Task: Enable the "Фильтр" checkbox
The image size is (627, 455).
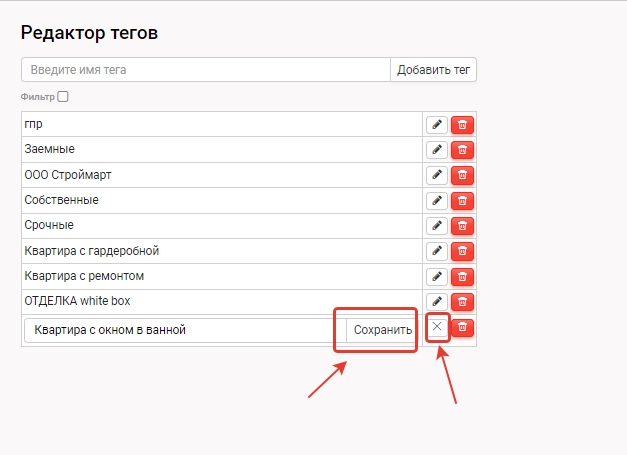Action: 63,97
